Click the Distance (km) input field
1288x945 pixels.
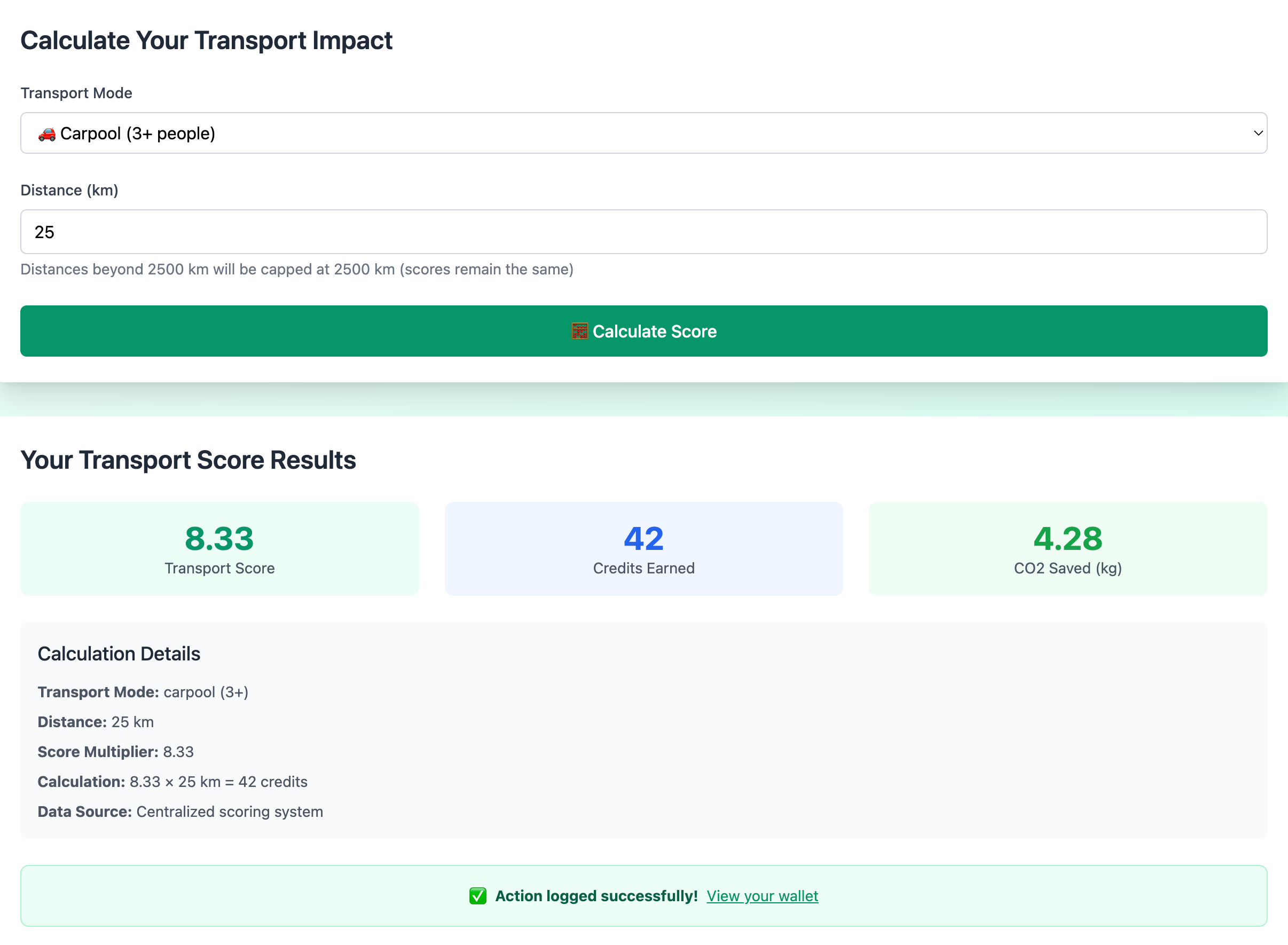point(643,232)
